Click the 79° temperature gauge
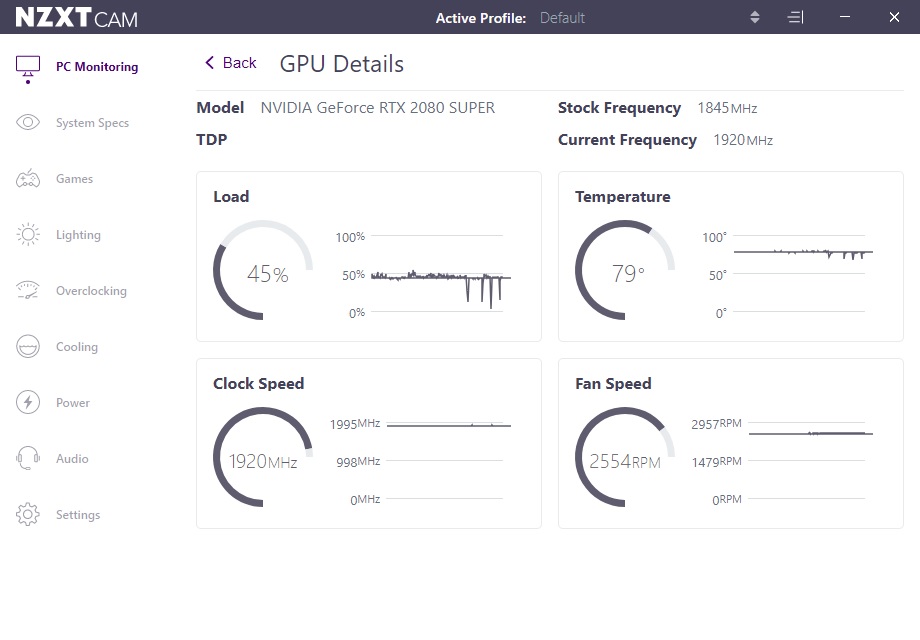The height and width of the screenshot is (640, 920). tap(625, 270)
